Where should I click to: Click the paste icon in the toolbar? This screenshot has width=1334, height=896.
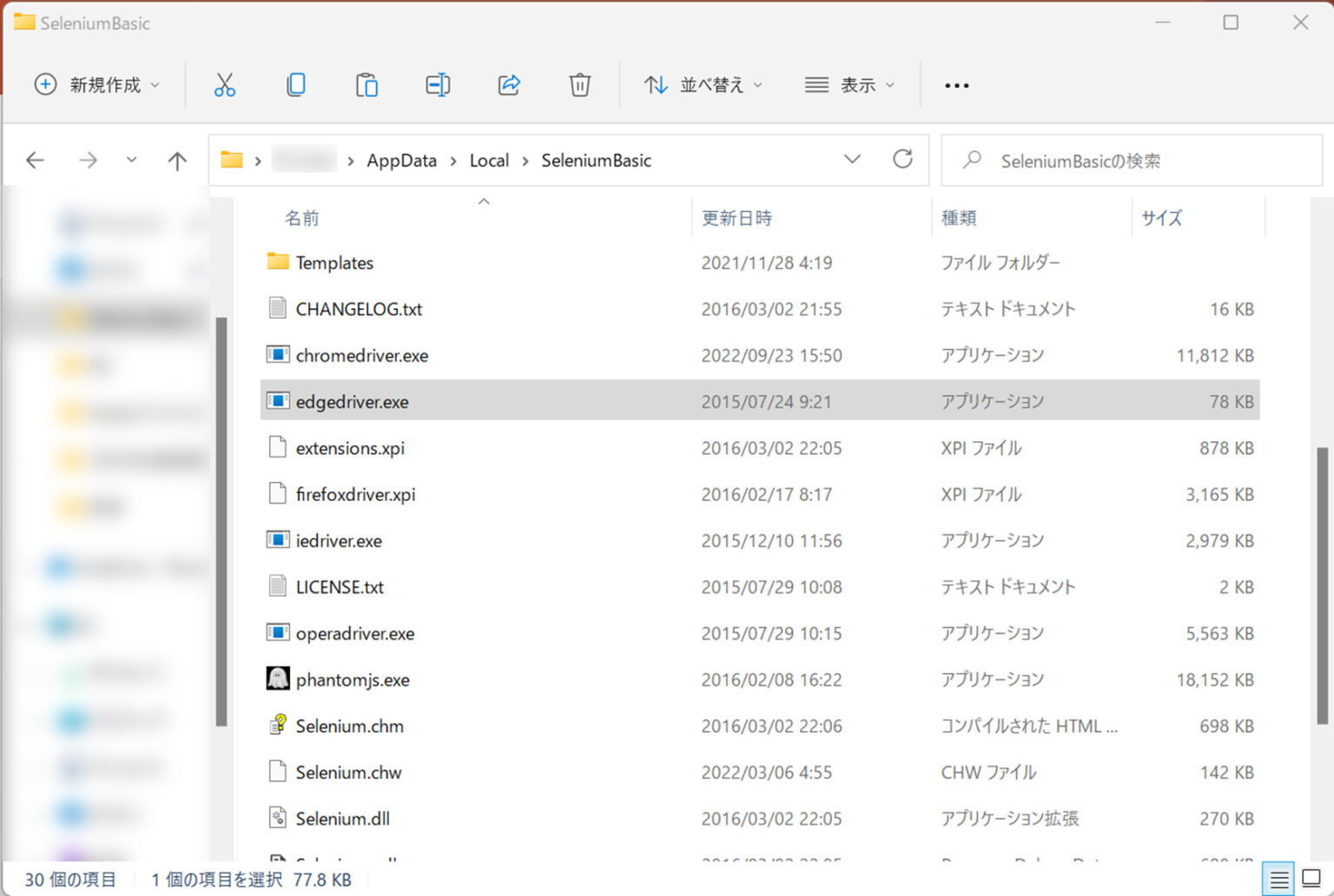click(367, 84)
